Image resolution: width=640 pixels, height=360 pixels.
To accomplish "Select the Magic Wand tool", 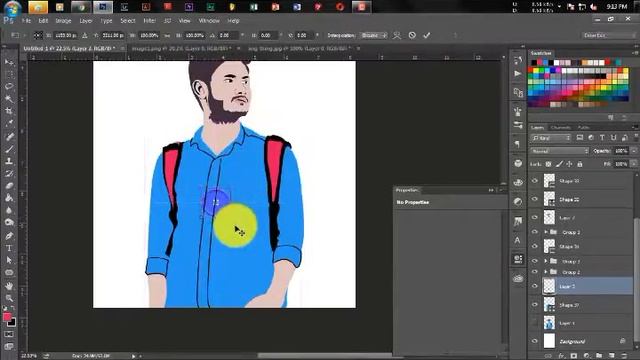I will click(x=9, y=99).
